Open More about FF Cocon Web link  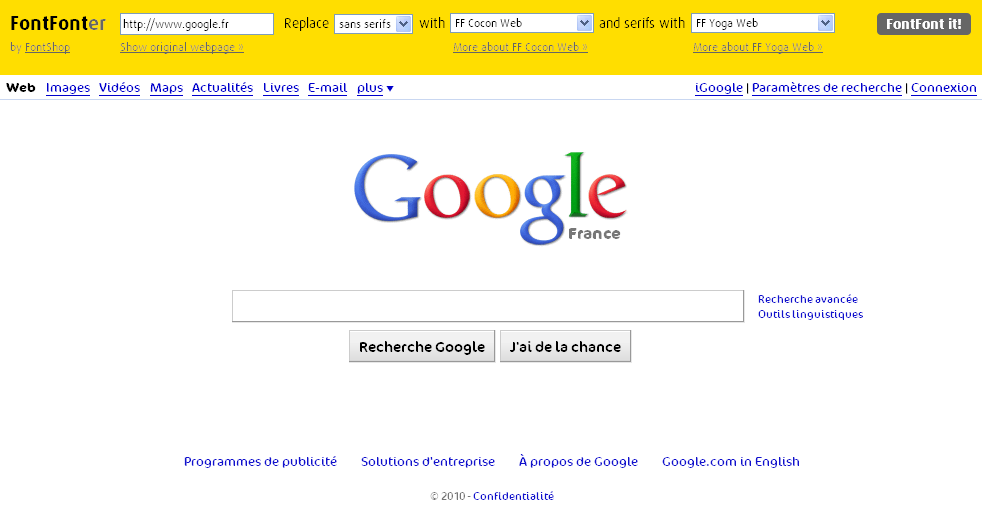click(x=520, y=47)
